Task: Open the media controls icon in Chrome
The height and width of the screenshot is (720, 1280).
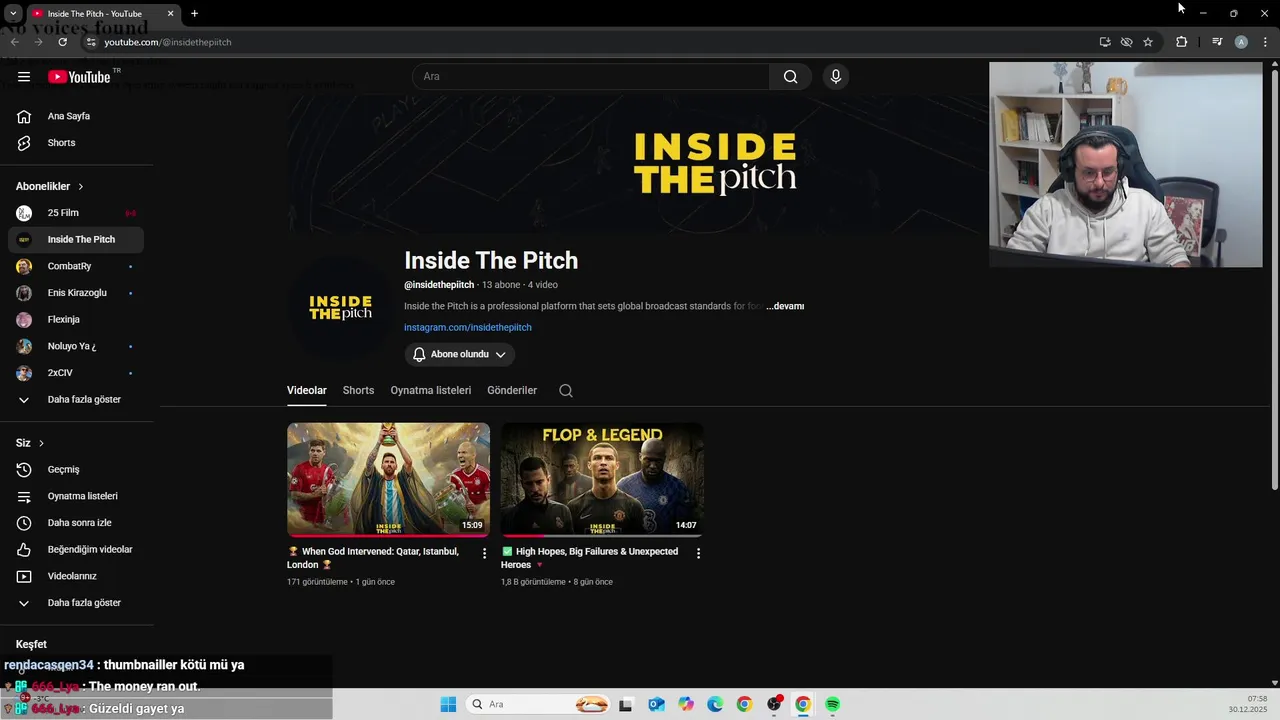Action: pos(1217,42)
